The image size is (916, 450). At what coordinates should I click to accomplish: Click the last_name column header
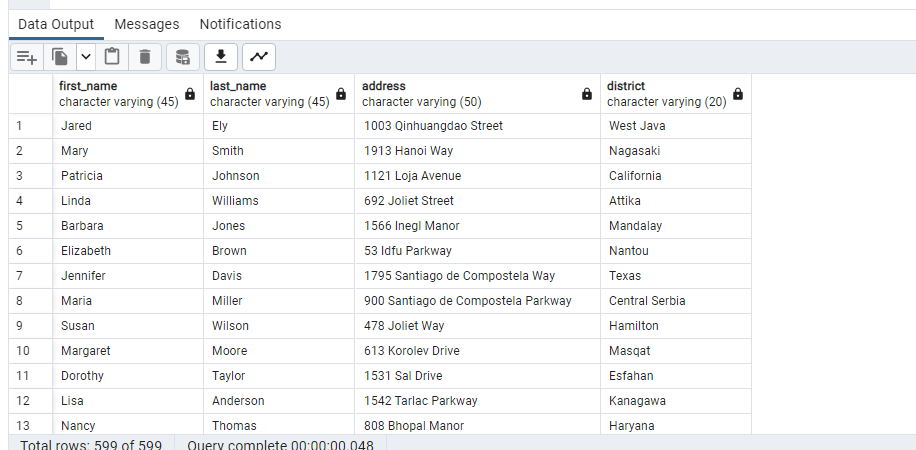[x=279, y=94]
